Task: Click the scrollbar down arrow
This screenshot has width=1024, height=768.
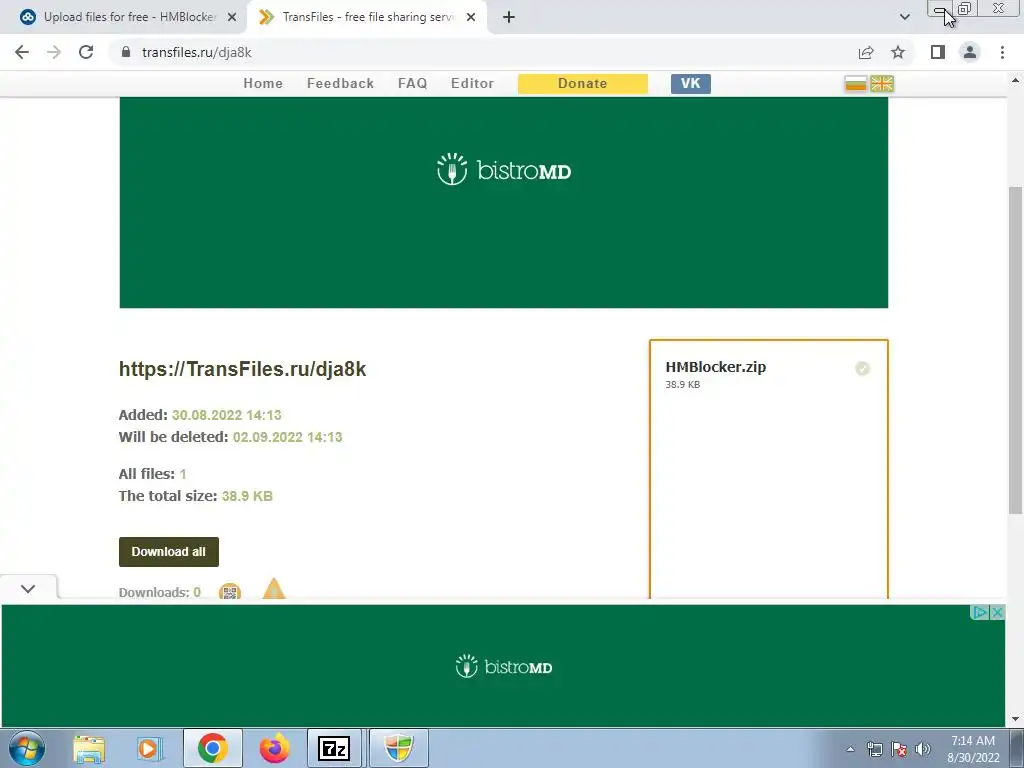Action: pos(1016,720)
